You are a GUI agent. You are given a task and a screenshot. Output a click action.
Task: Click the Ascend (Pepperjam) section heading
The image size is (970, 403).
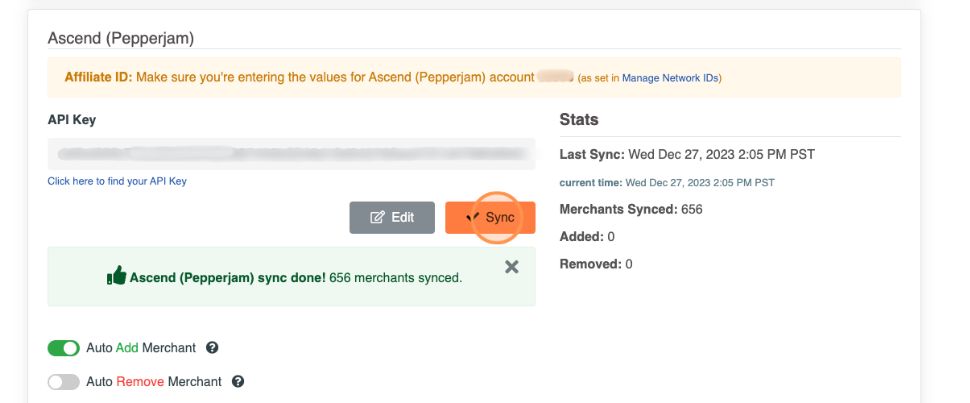click(x=121, y=38)
